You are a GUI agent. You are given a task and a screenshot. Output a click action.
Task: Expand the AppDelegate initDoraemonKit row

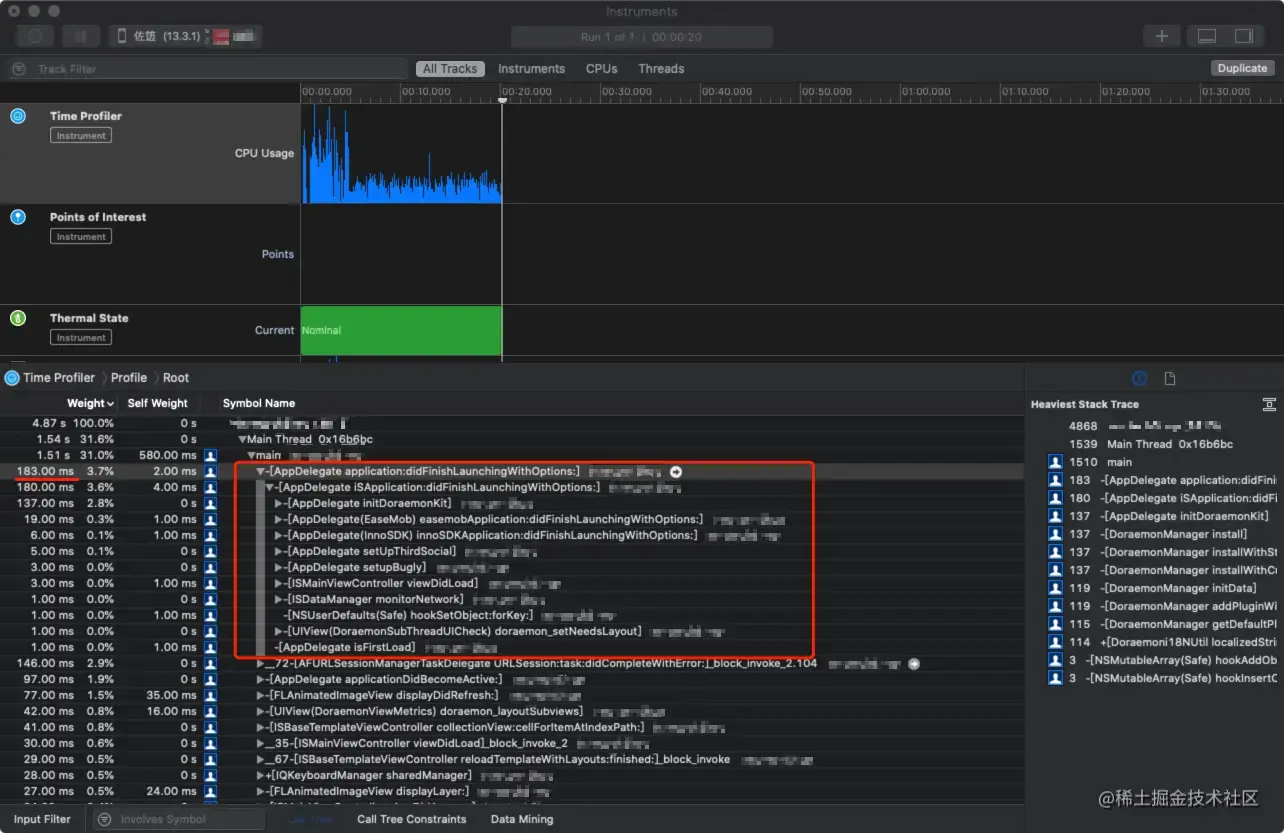(279, 503)
